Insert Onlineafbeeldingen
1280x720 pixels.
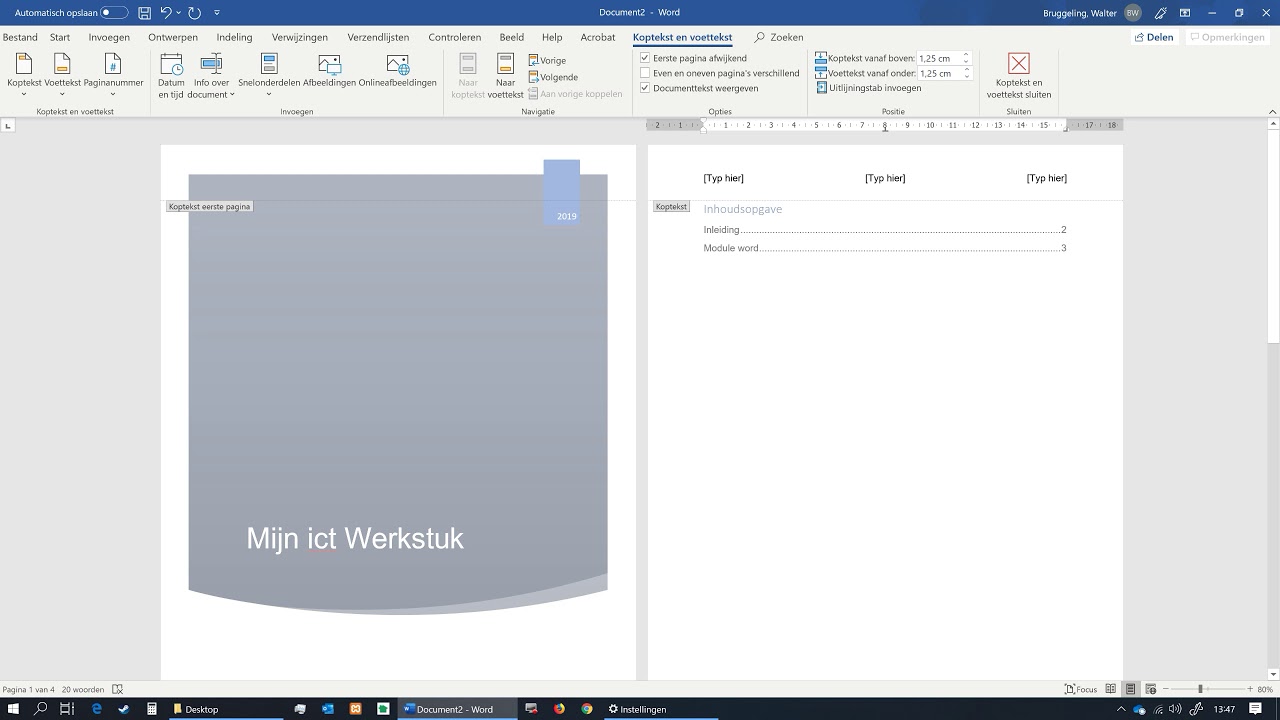(x=398, y=72)
